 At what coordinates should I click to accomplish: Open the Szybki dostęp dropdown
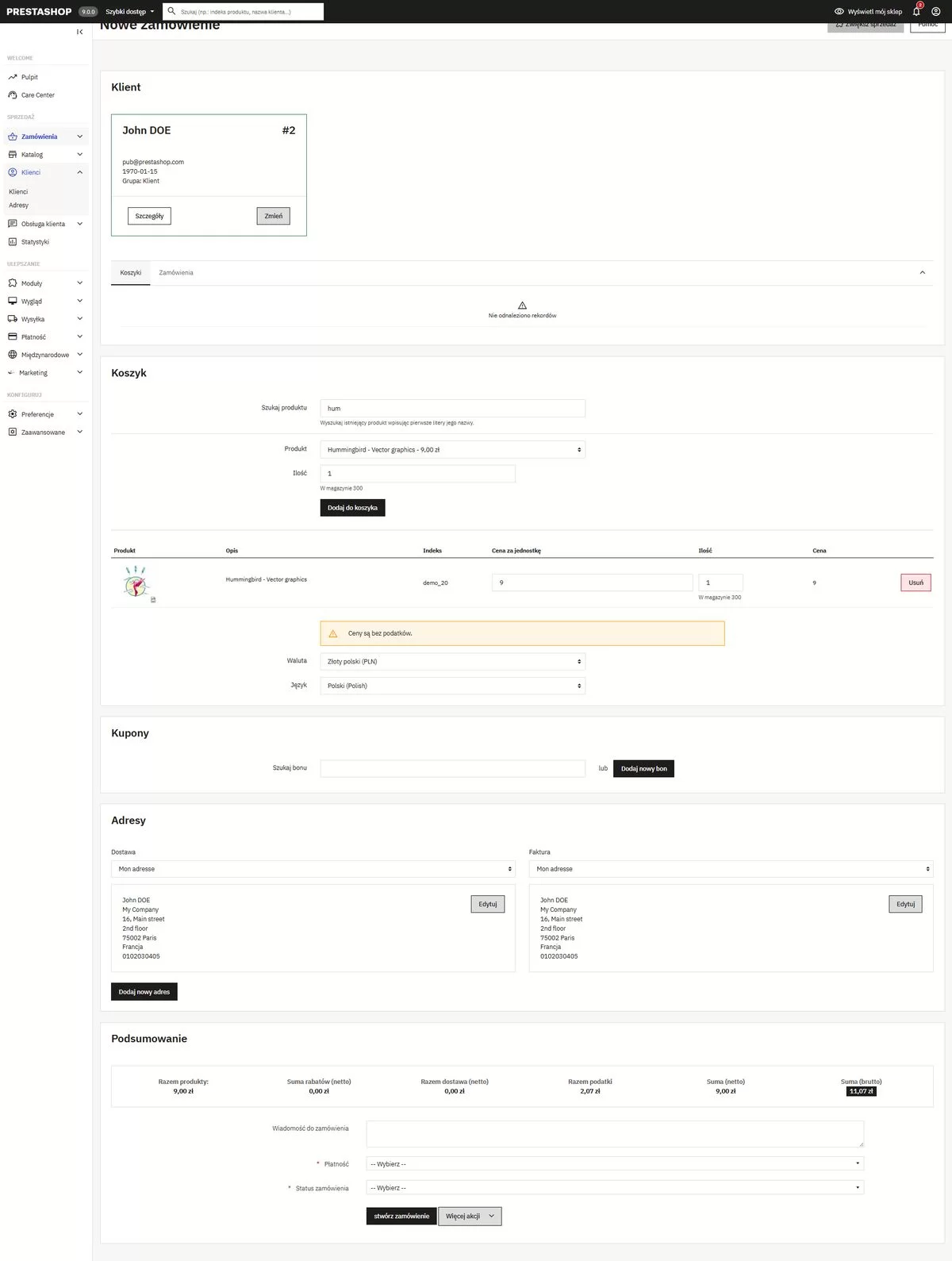tap(129, 12)
